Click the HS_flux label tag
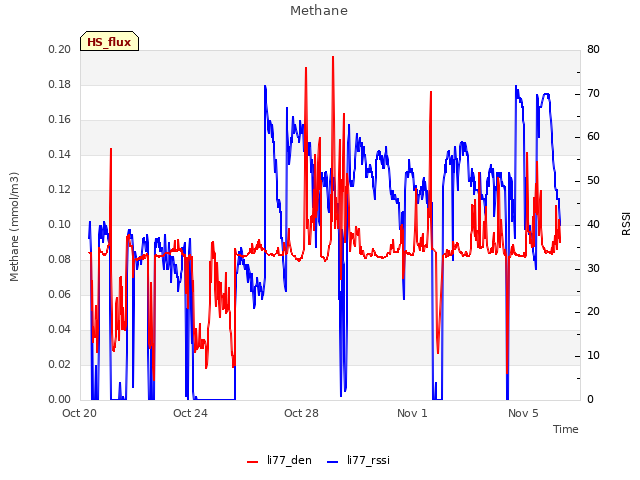The width and height of the screenshot is (640, 480). 109,41
